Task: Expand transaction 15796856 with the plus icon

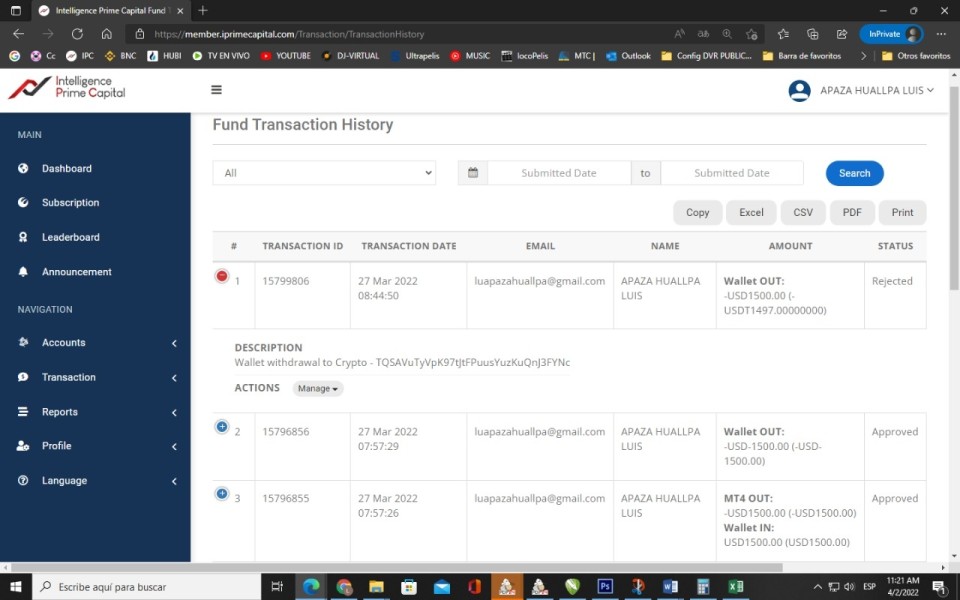Action: point(222,427)
